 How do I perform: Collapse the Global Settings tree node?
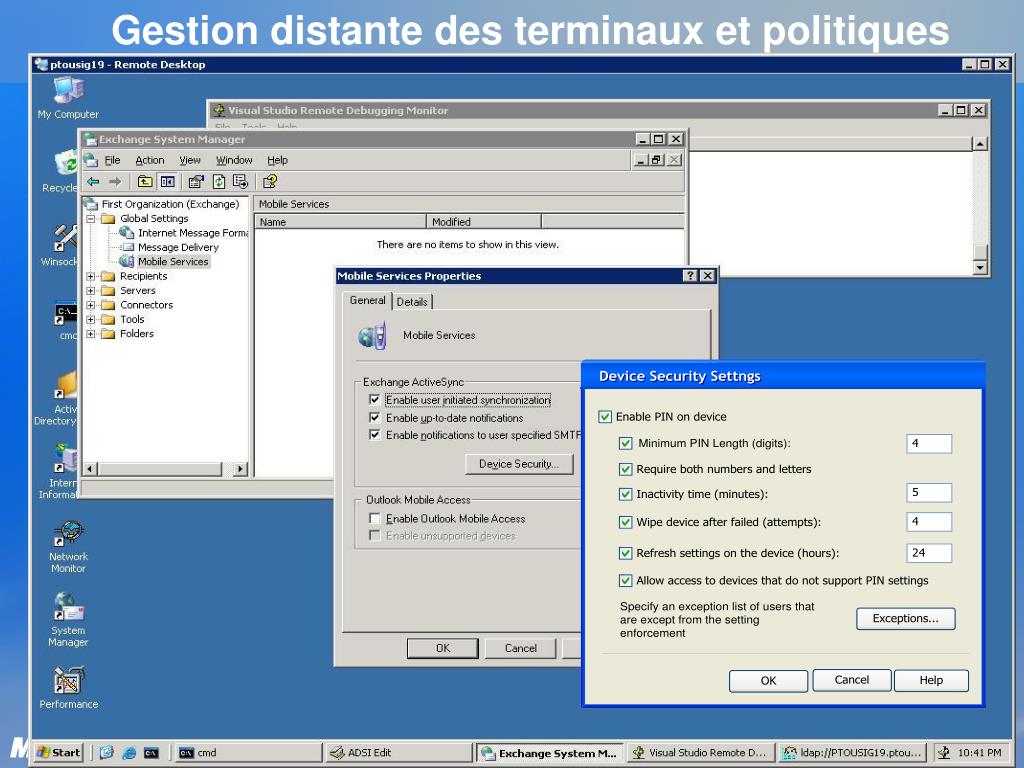pyautogui.click(x=91, y=218)
